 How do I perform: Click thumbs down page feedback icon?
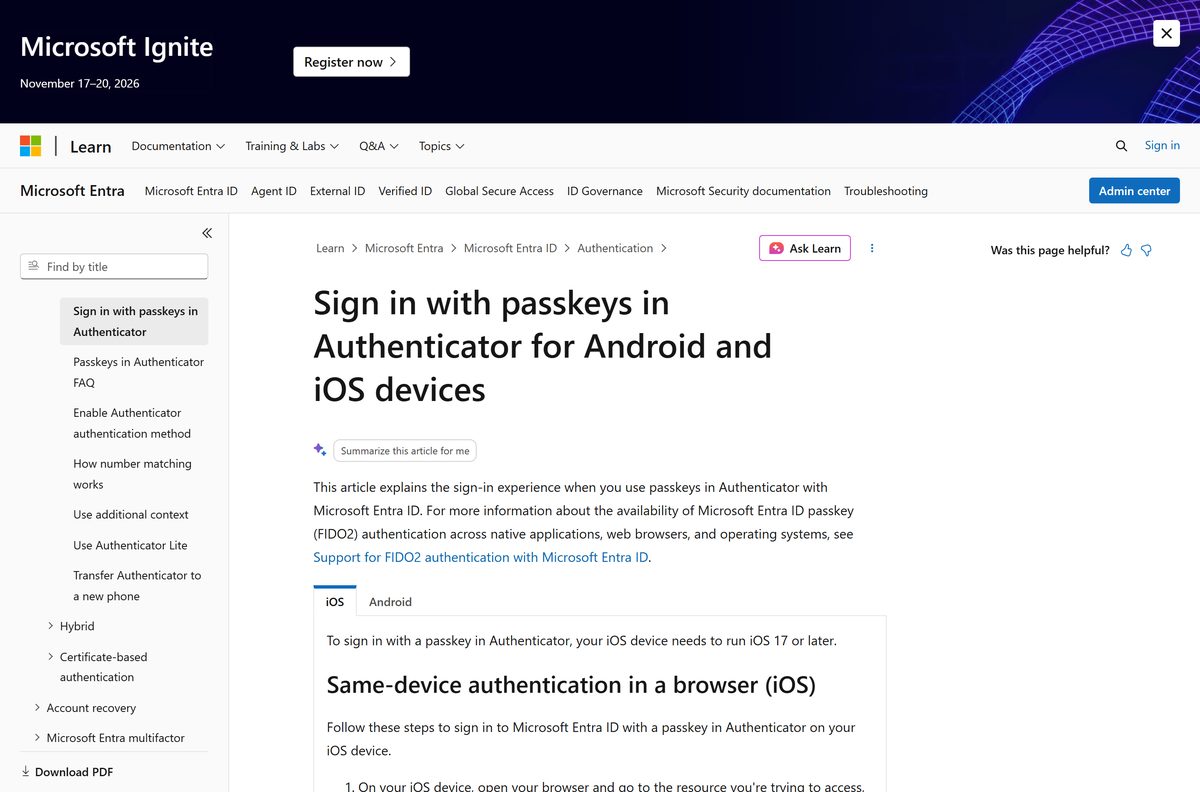pyautogui.click(x=1146, y=250)
